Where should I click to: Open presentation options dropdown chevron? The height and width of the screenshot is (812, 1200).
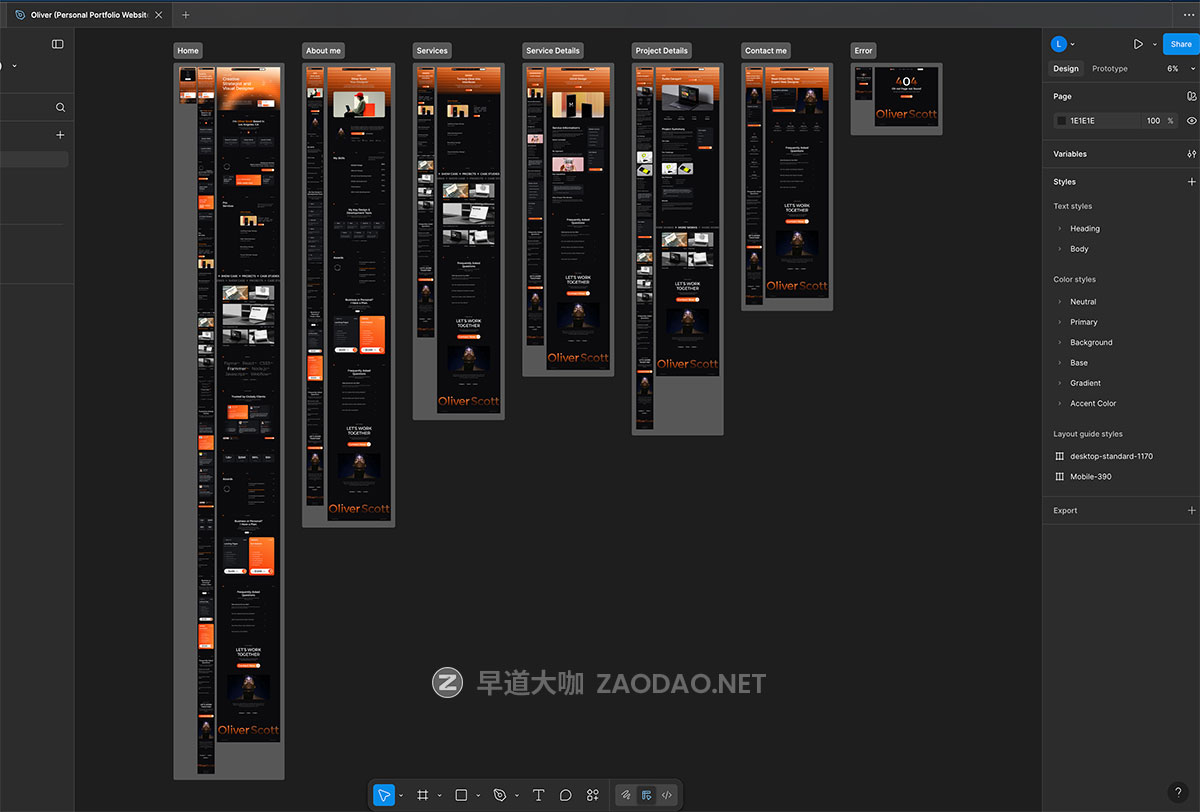tap(1154, 44)
